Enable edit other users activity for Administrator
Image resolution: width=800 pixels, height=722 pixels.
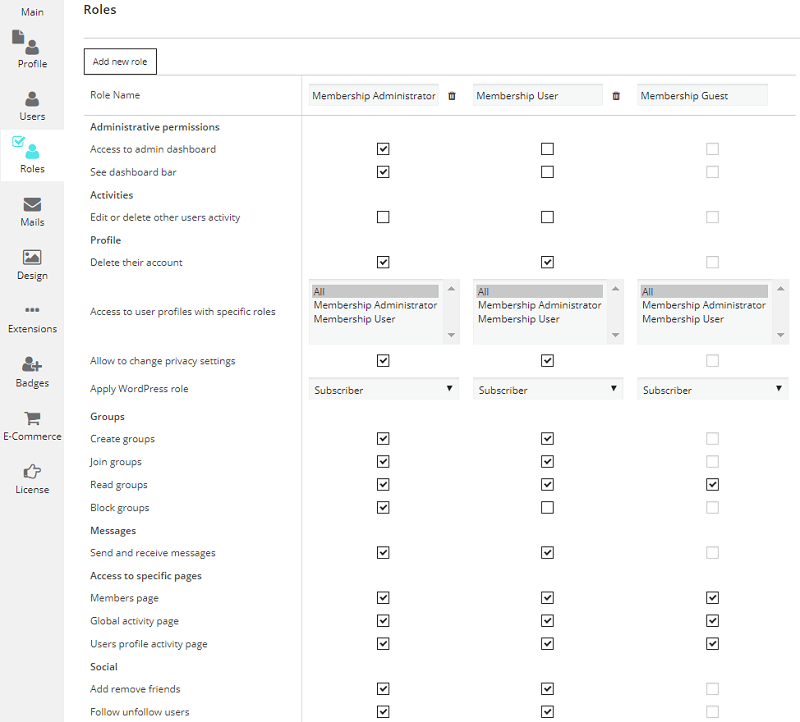[383, 217]
